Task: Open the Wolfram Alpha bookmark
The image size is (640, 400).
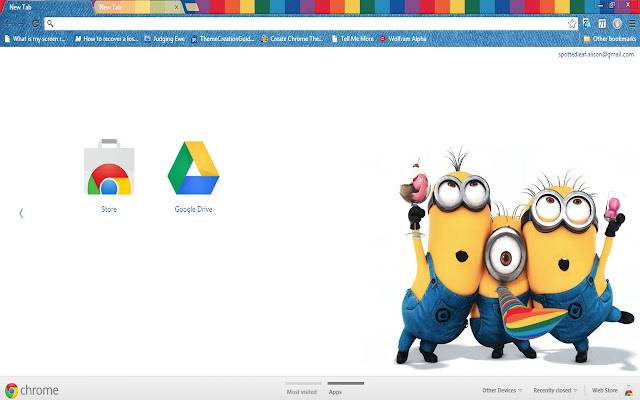Action: [403, 39]
